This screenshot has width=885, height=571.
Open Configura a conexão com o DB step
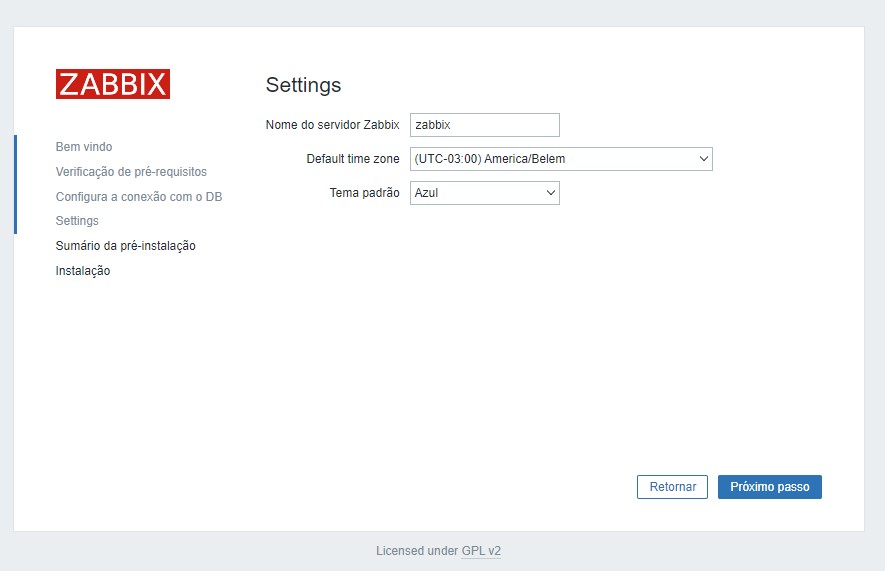coord(139,197)
